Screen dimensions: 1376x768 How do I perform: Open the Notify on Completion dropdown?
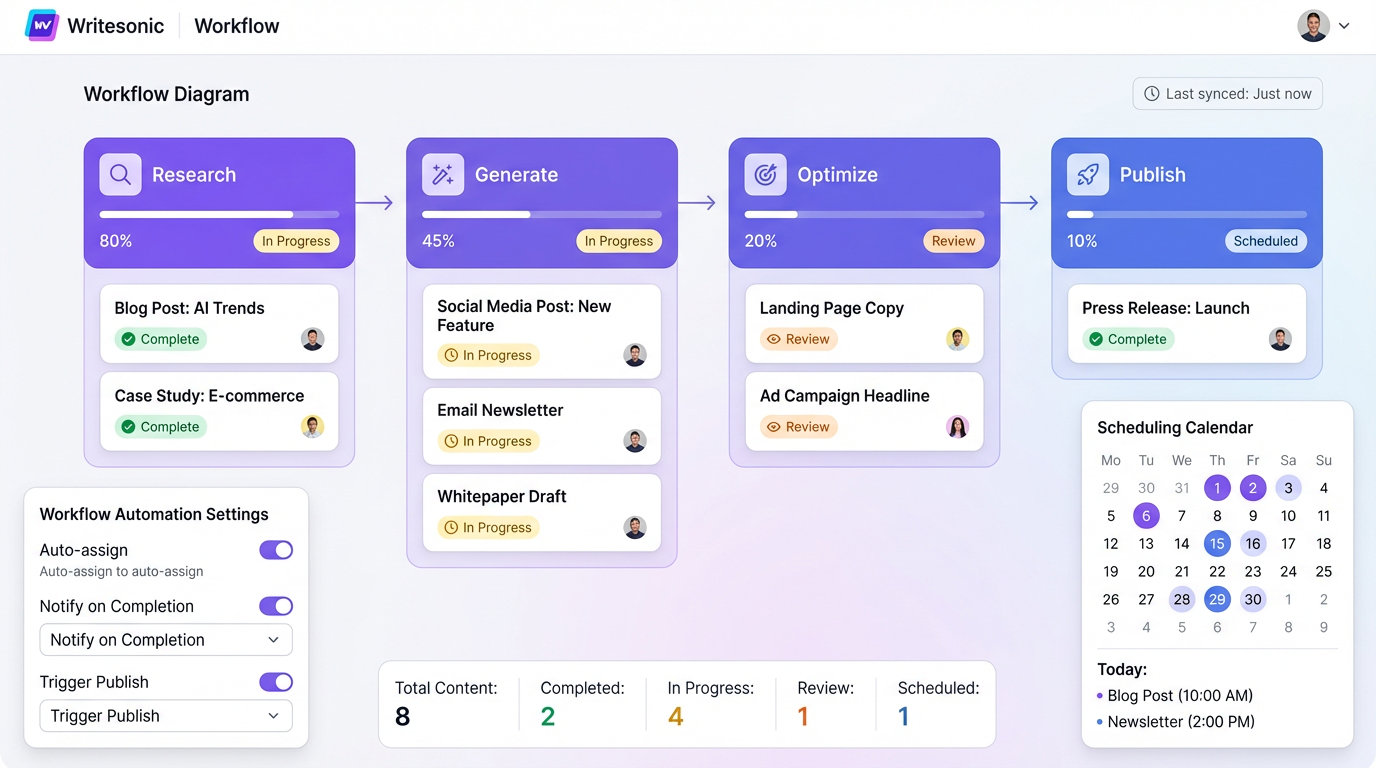coord(165,639)
